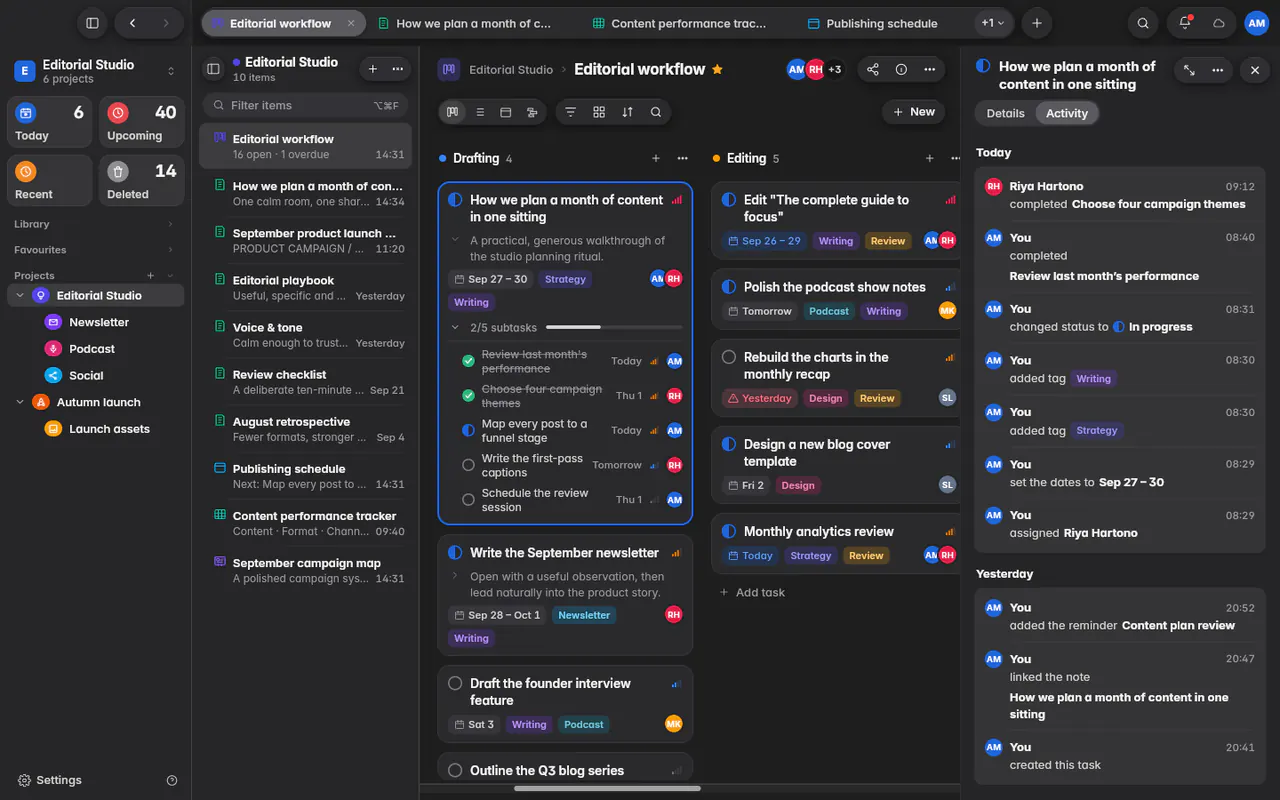Click the share icon beside member avatars

pyautogui.click(x=873, y=69)
